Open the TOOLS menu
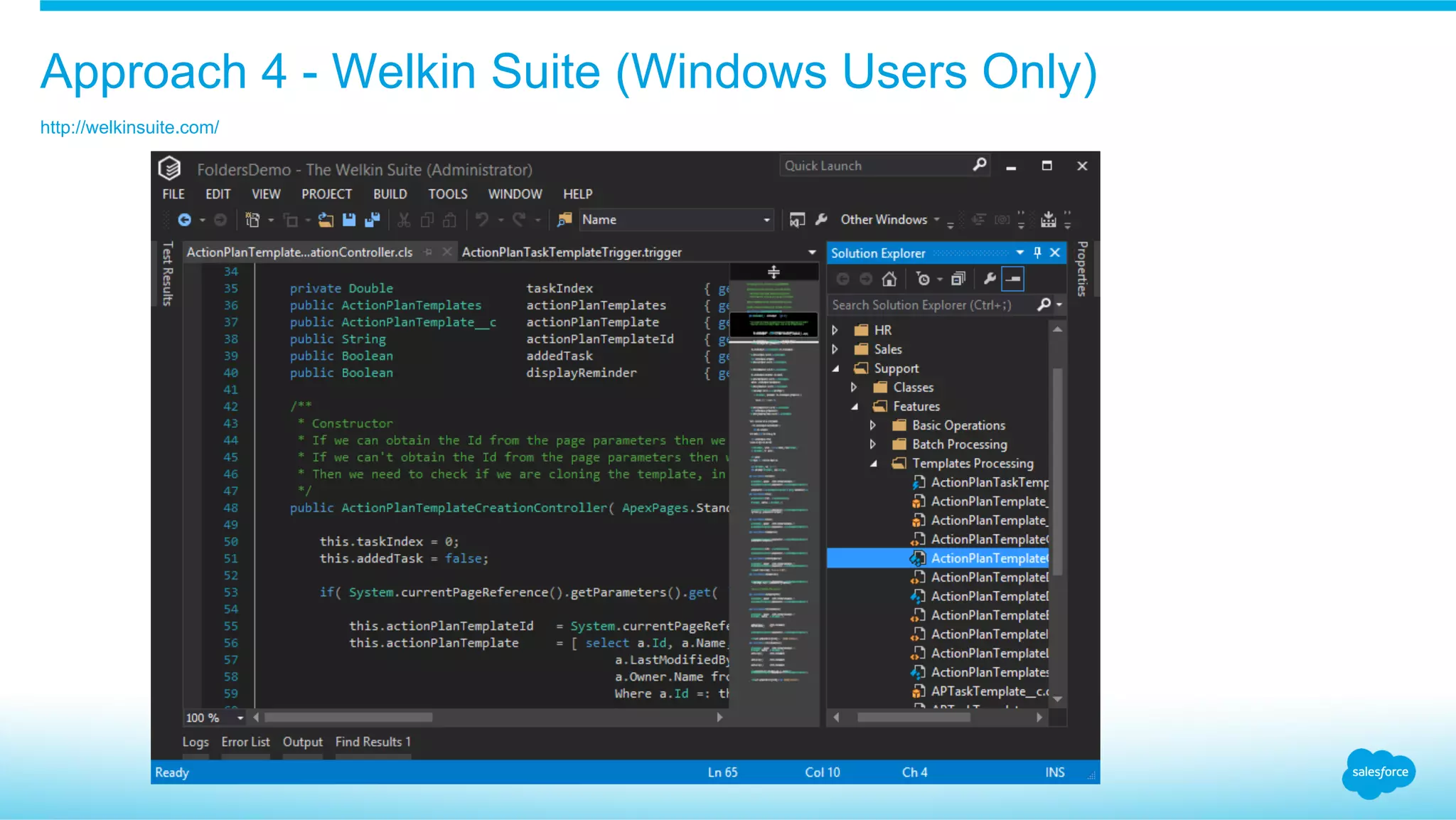Viewport: 1456px width, 820px height. tap(448, 194)
